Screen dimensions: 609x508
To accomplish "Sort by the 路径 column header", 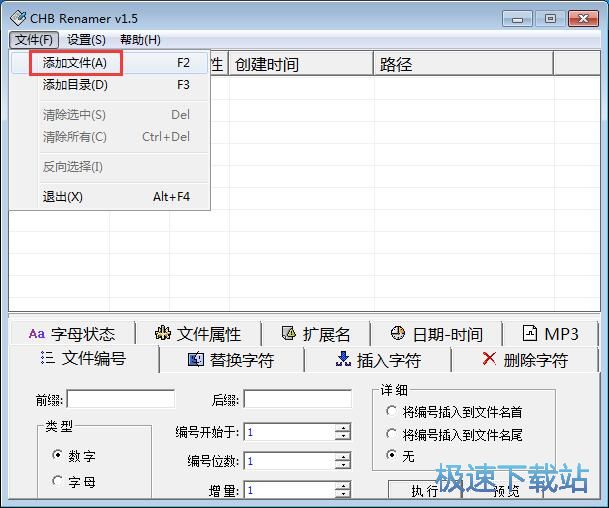I will 463,63.
